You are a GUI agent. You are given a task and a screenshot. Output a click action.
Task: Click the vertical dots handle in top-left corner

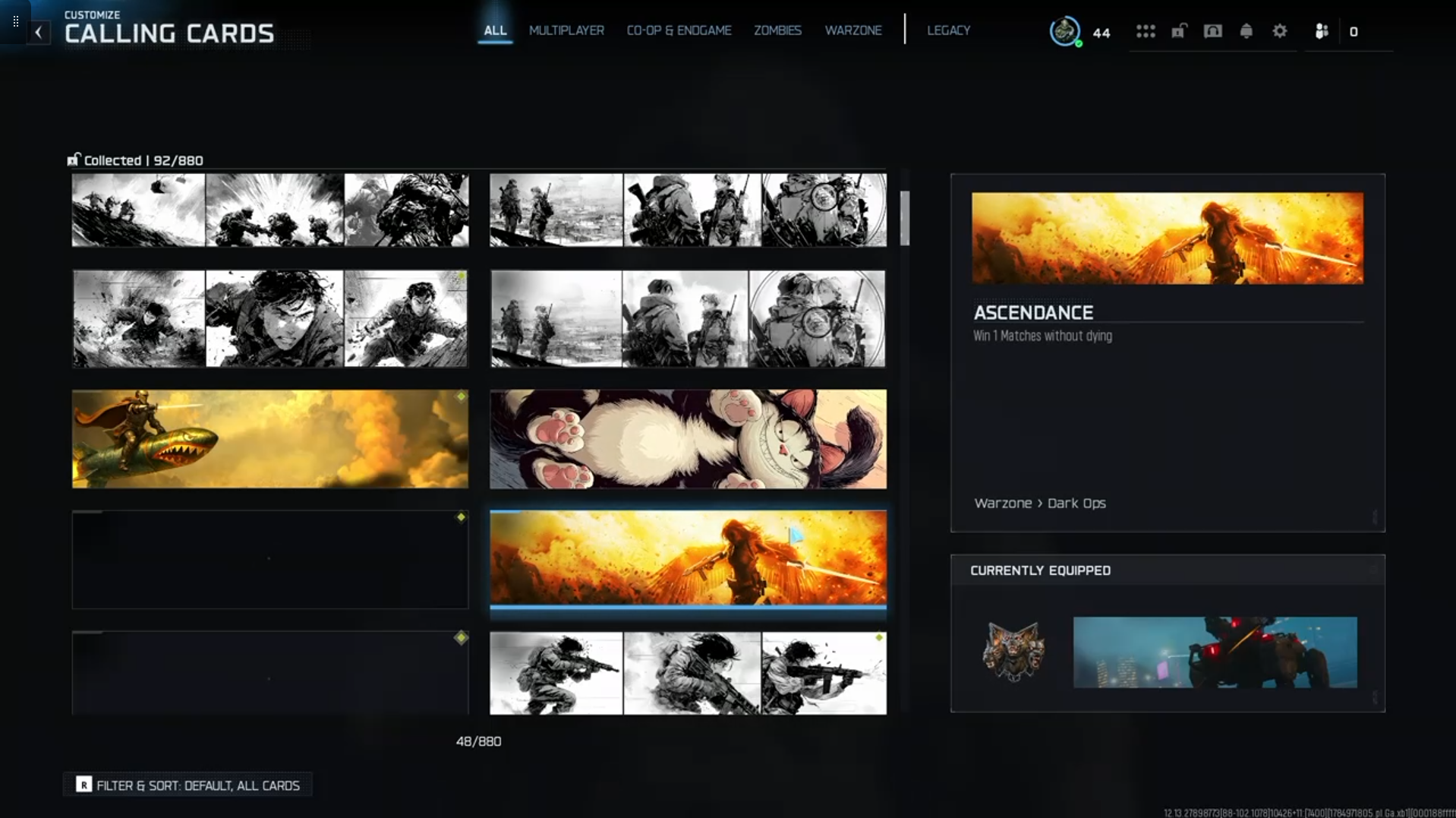tap(16, 21)
